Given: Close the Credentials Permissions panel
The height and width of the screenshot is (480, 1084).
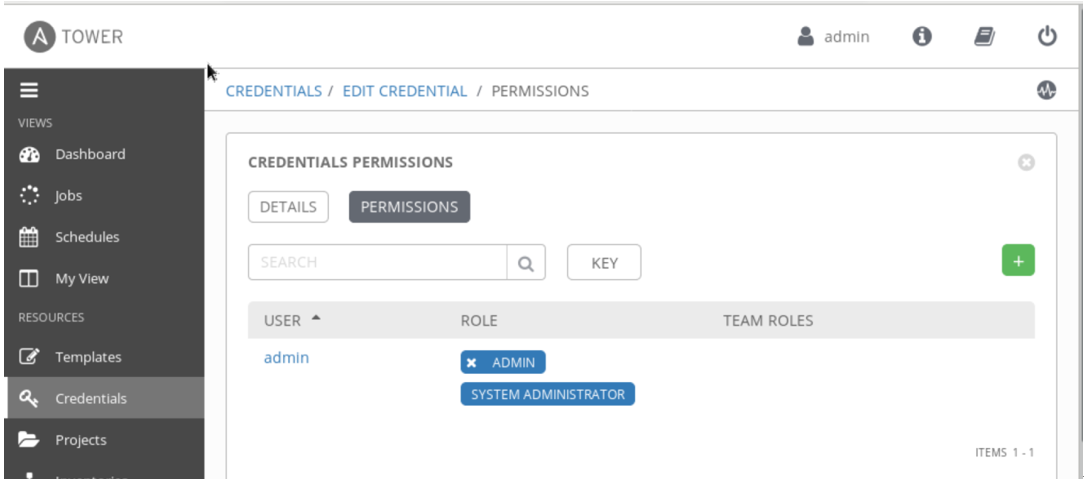Looking at the screenshot, I should [x=1026, y=163].
